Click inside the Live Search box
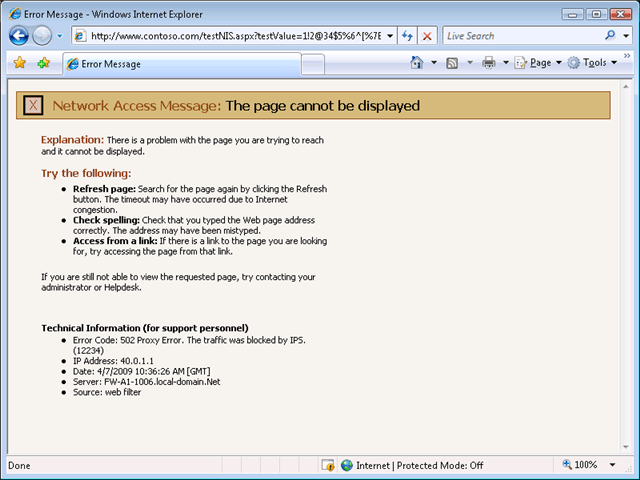This screenshot has height=480, width=640. coord(520,35)
